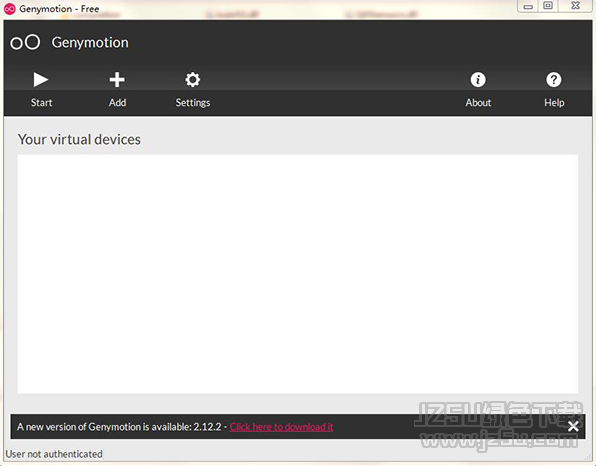Click the 'Your virtual devices' heading
Screen dimensions: 596x466
(x=79, y=139)
